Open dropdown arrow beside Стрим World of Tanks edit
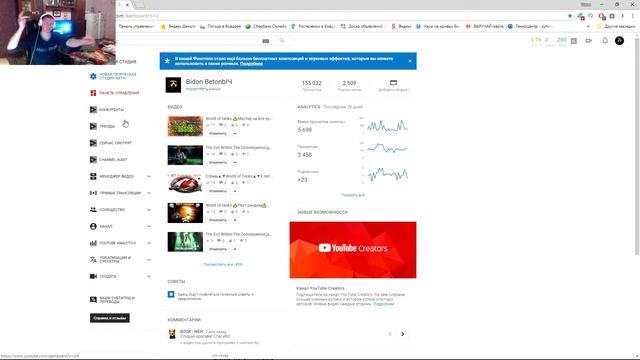The image size is (640, 360). (x=235, y=191)
